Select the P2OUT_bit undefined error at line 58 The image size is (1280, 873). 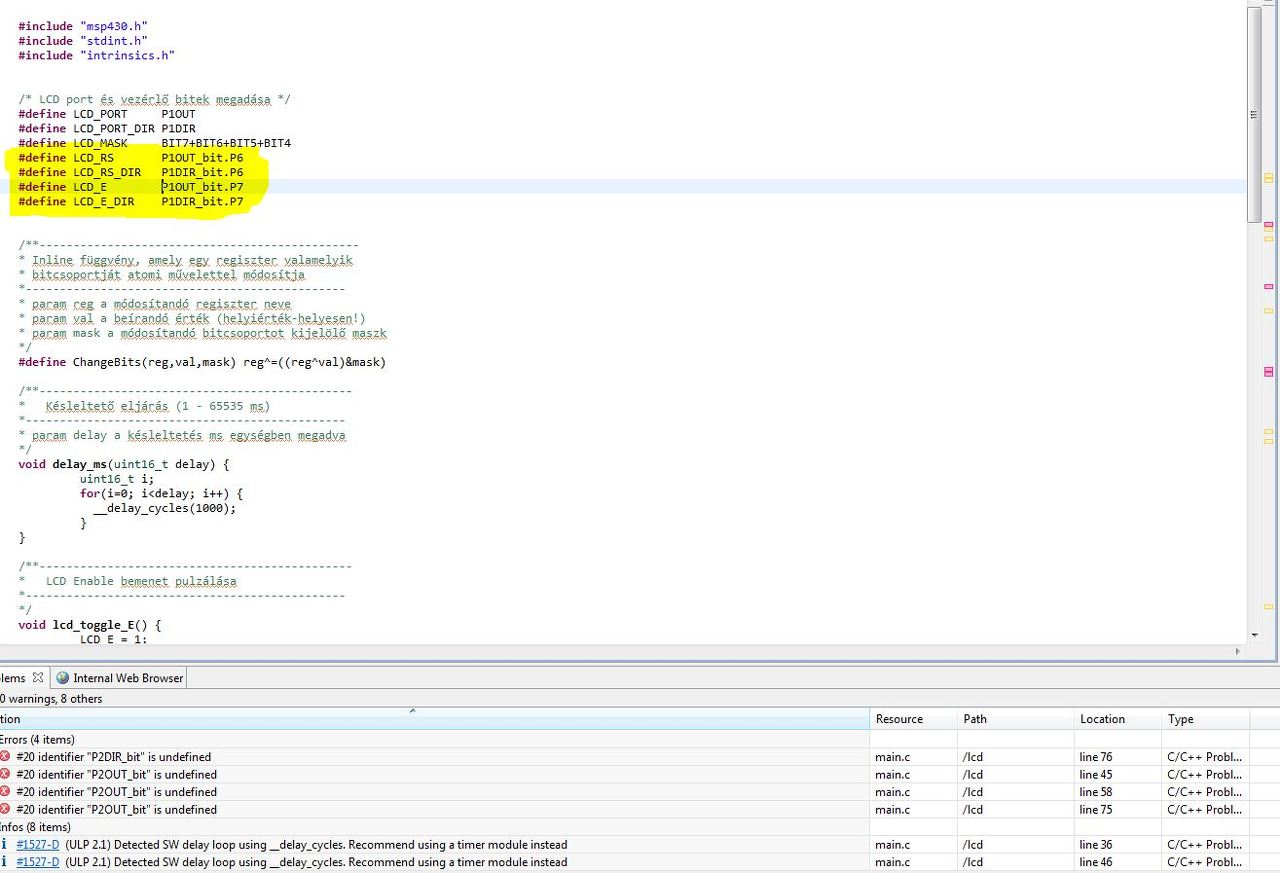point(117,792)
